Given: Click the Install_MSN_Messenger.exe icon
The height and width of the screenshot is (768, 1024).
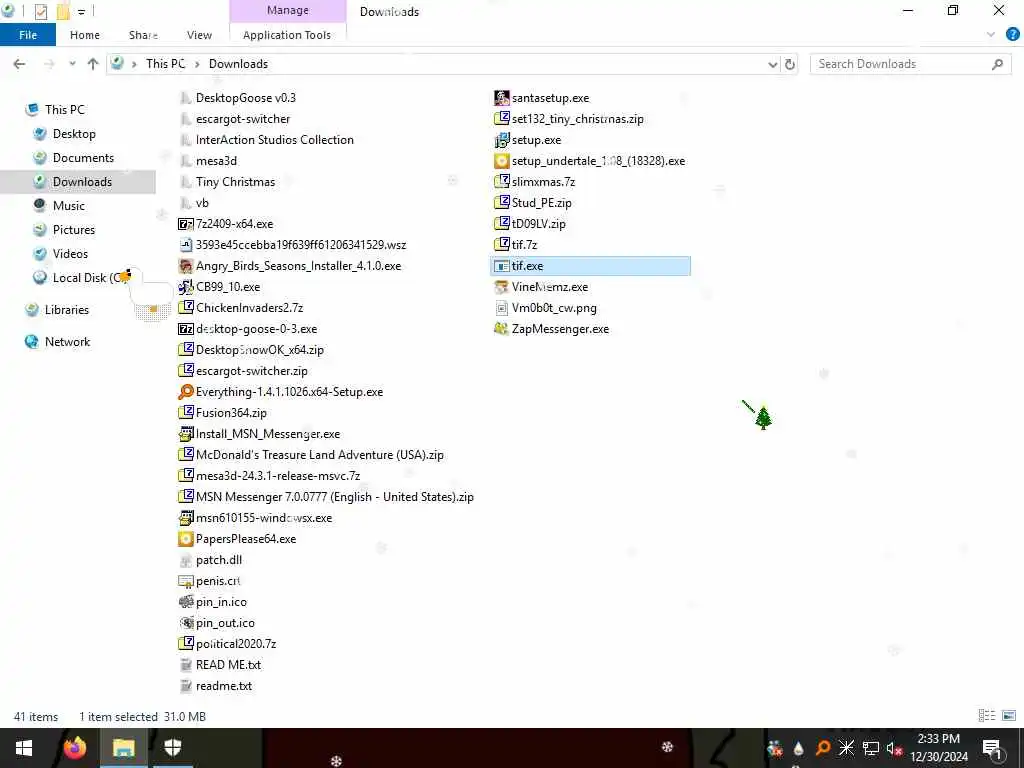Looking at the screenshot, I should pyautogui.click(x=186, y=434).
